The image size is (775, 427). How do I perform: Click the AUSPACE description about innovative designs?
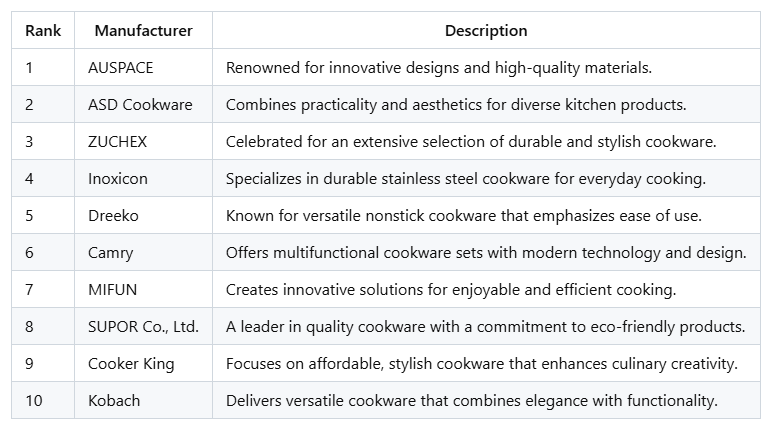tap(439, 68)
